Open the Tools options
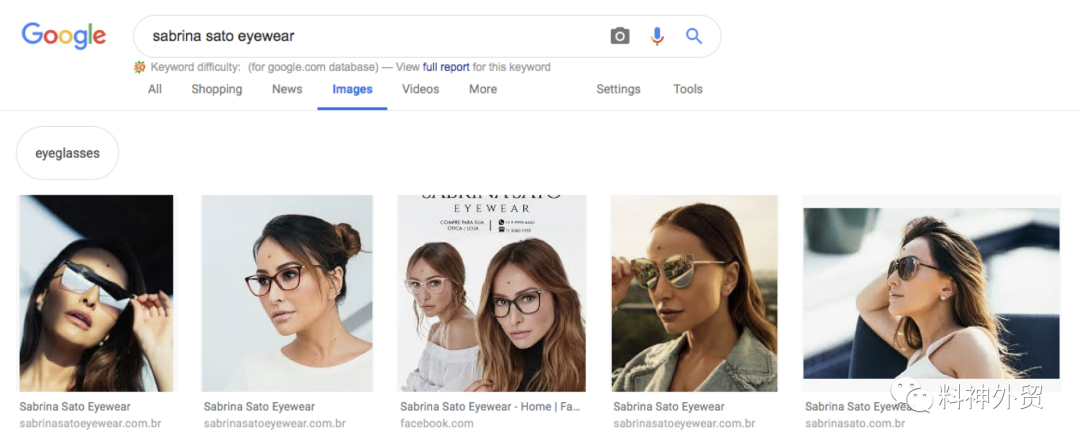1080x445 pixels. [x=688, y=89]
